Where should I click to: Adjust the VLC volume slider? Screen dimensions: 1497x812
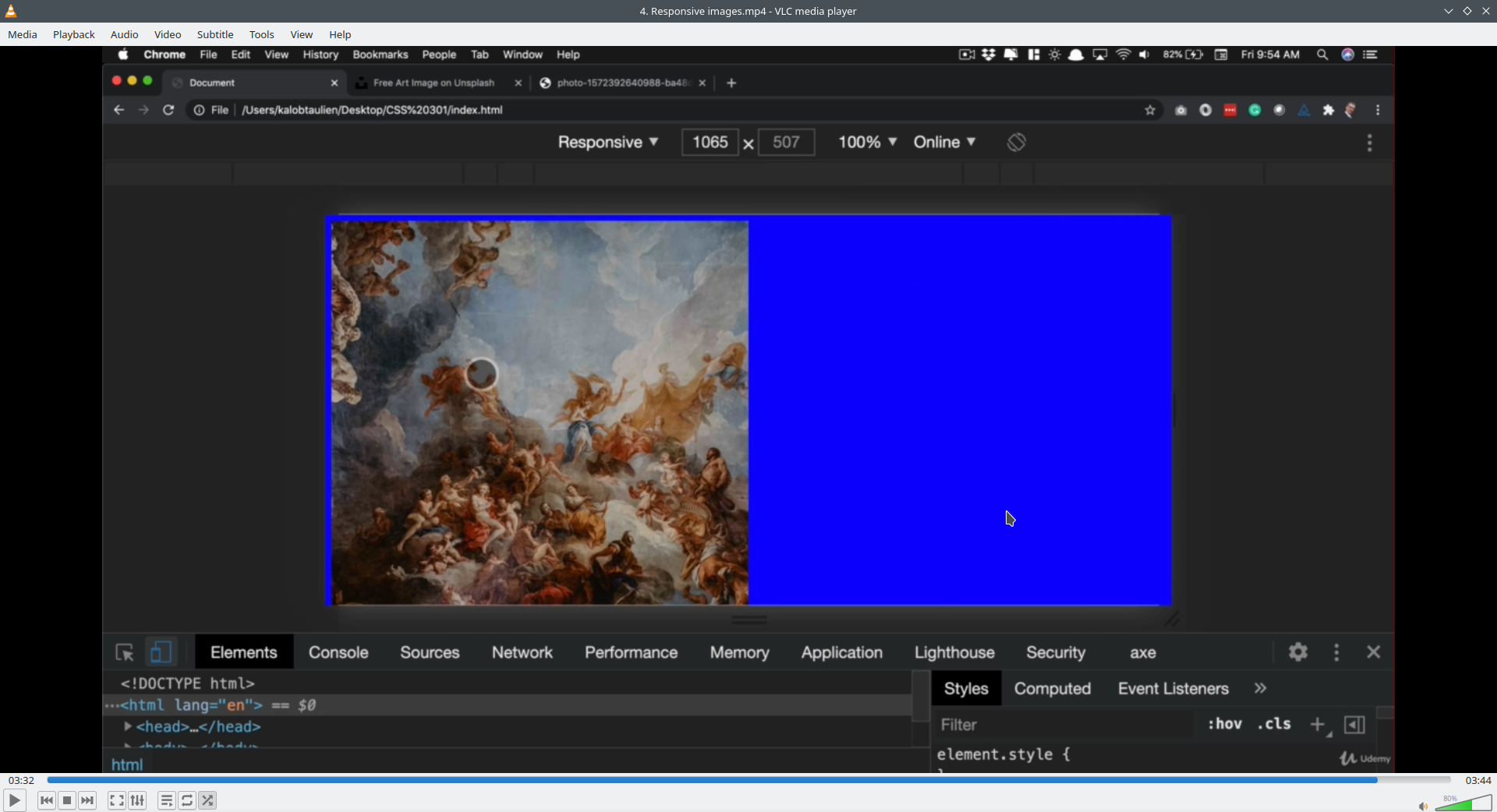point(1463,803)
